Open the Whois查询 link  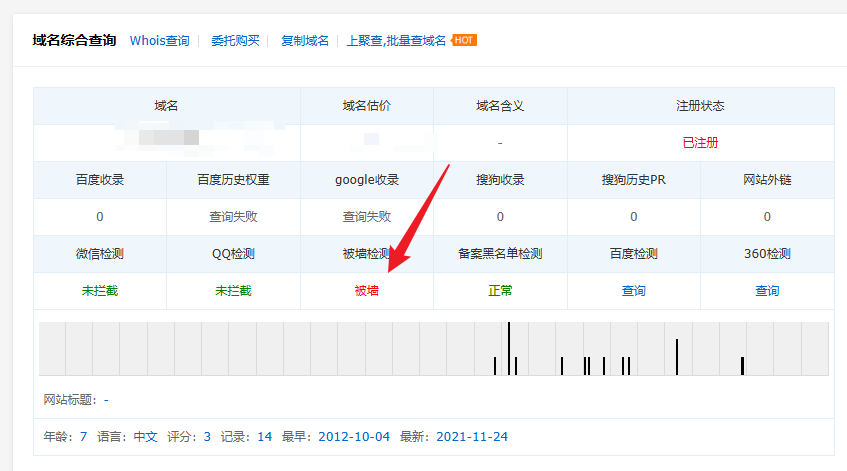pyautogui.click(x=159, y=41)
